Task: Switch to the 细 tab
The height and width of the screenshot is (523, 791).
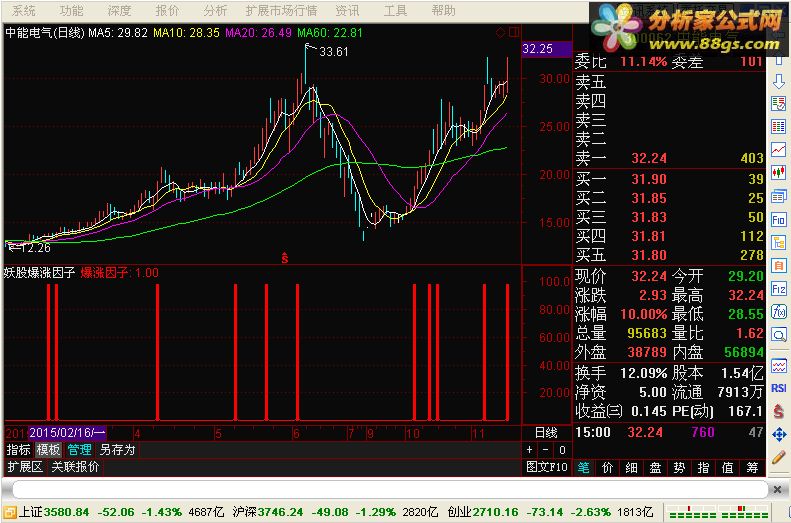Action: 632,468
